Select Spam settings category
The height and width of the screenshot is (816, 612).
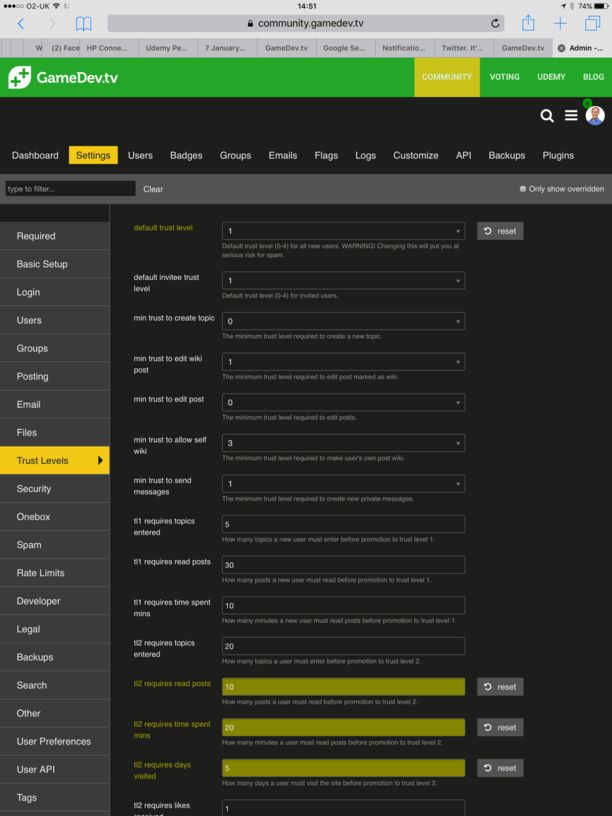pyautogui.click(x=55, y=545)
